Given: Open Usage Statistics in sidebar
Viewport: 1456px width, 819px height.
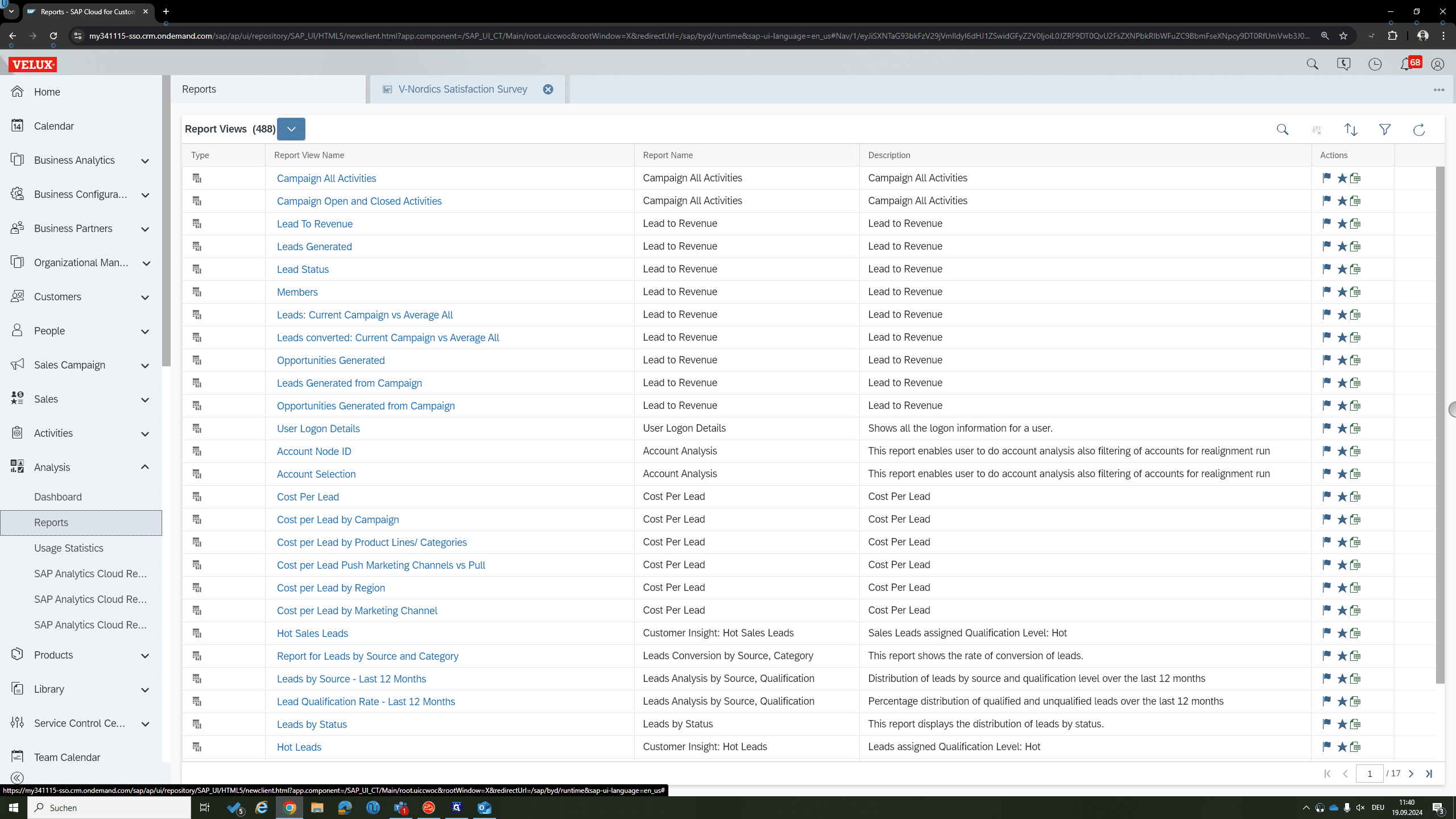Looking at the screenshot, I should click(69, 548).
